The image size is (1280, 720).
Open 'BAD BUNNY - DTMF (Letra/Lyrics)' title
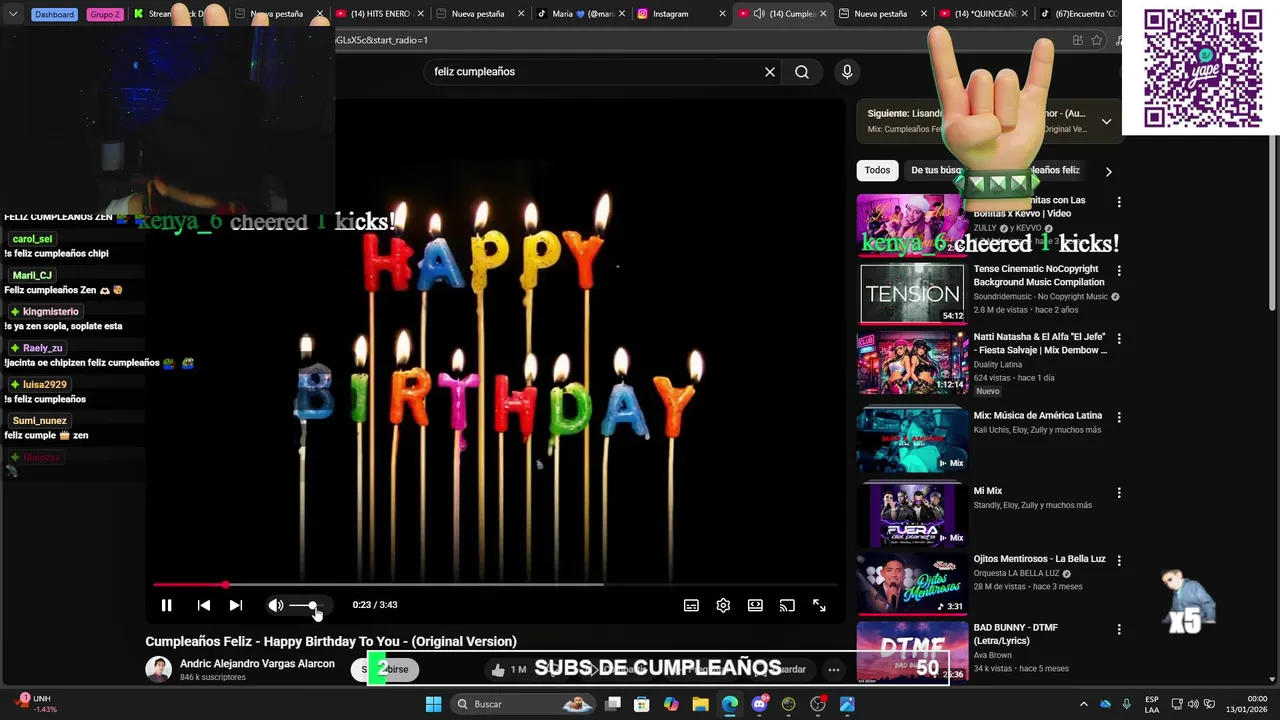pyautogui.click(x=1016, y=634)
